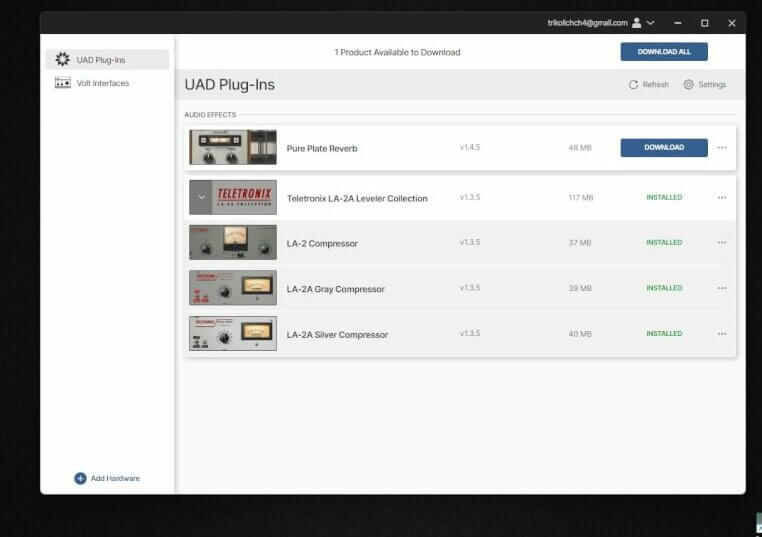Image resolution: width=762 pixels, height=537 pixels.
Task: Open more options for Pure Plate Reverb
Action: [722, 148]
